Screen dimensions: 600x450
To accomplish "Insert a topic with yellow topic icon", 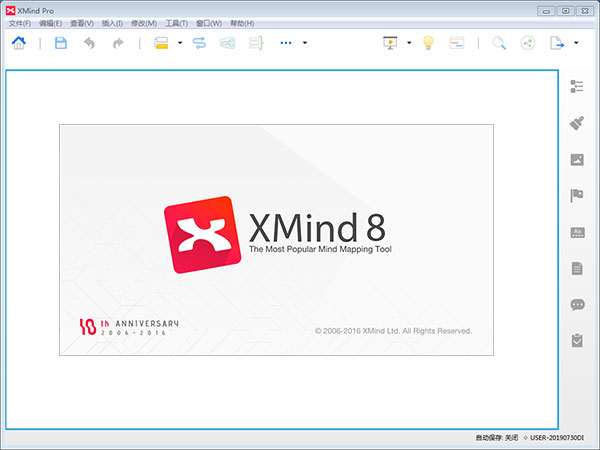I will (161, 43).
